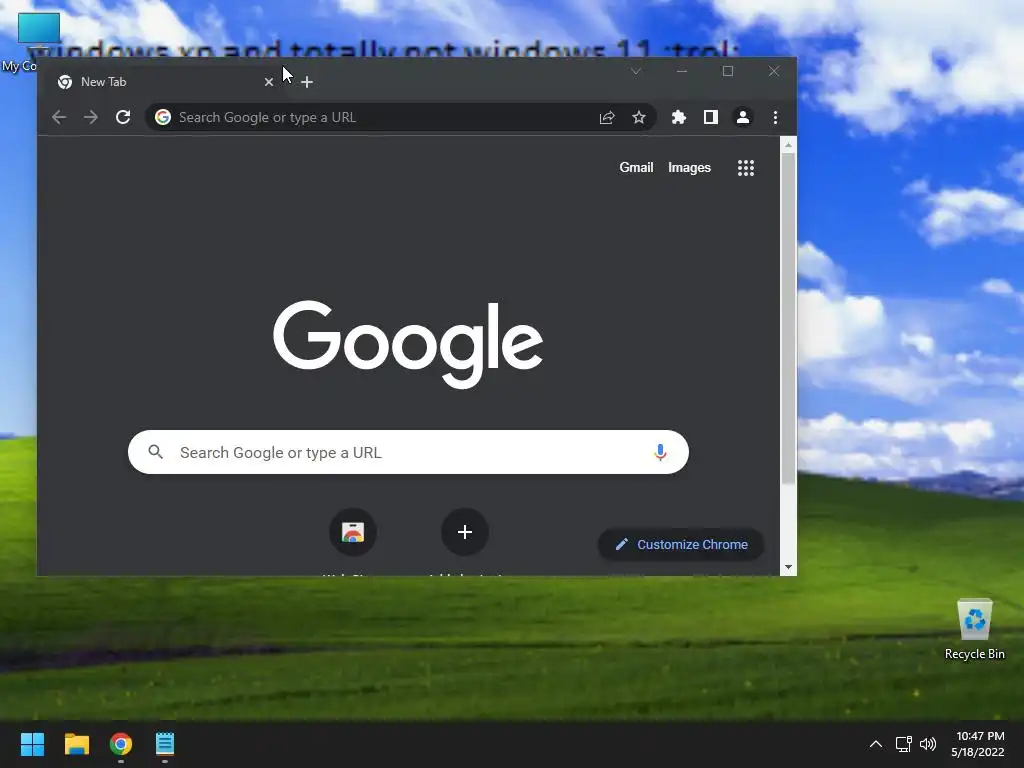Go back using the Chrome back arrow
This screenshot has height=768, width=1024.
59,117
